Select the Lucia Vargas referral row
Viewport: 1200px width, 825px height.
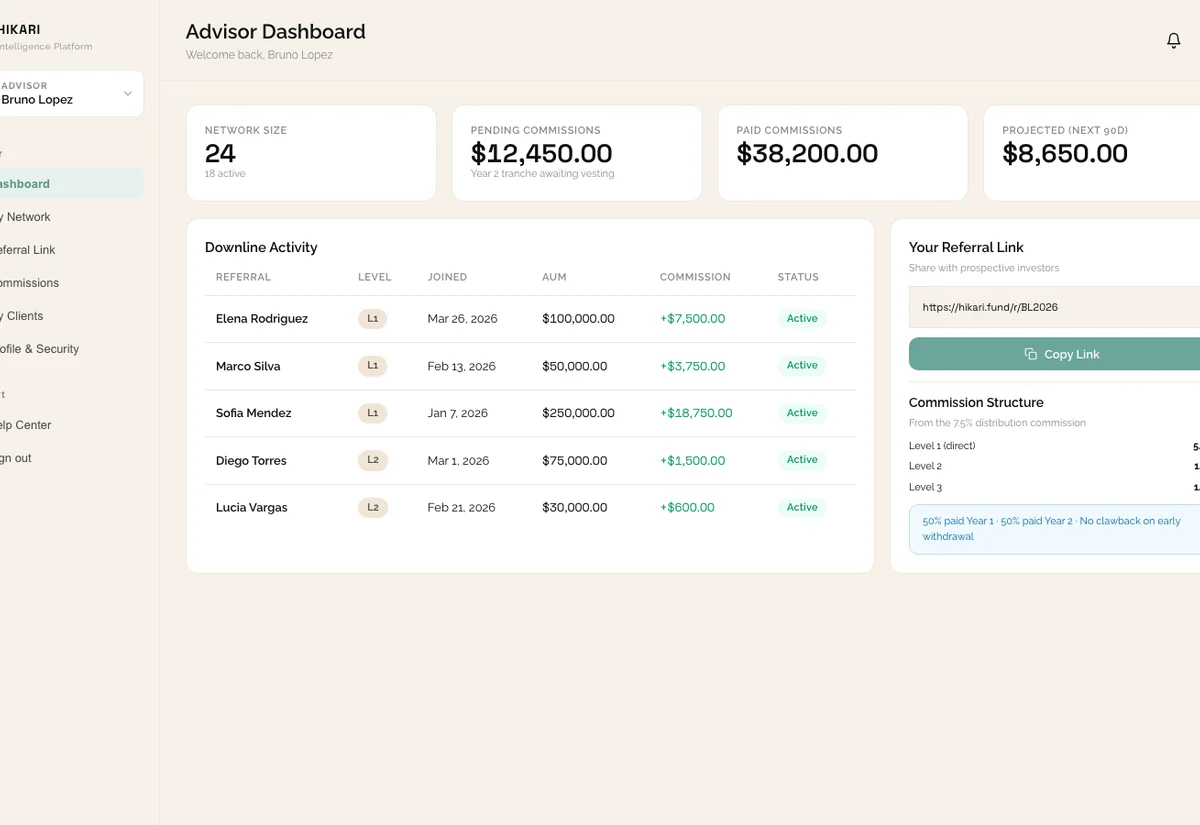(530, 508)
